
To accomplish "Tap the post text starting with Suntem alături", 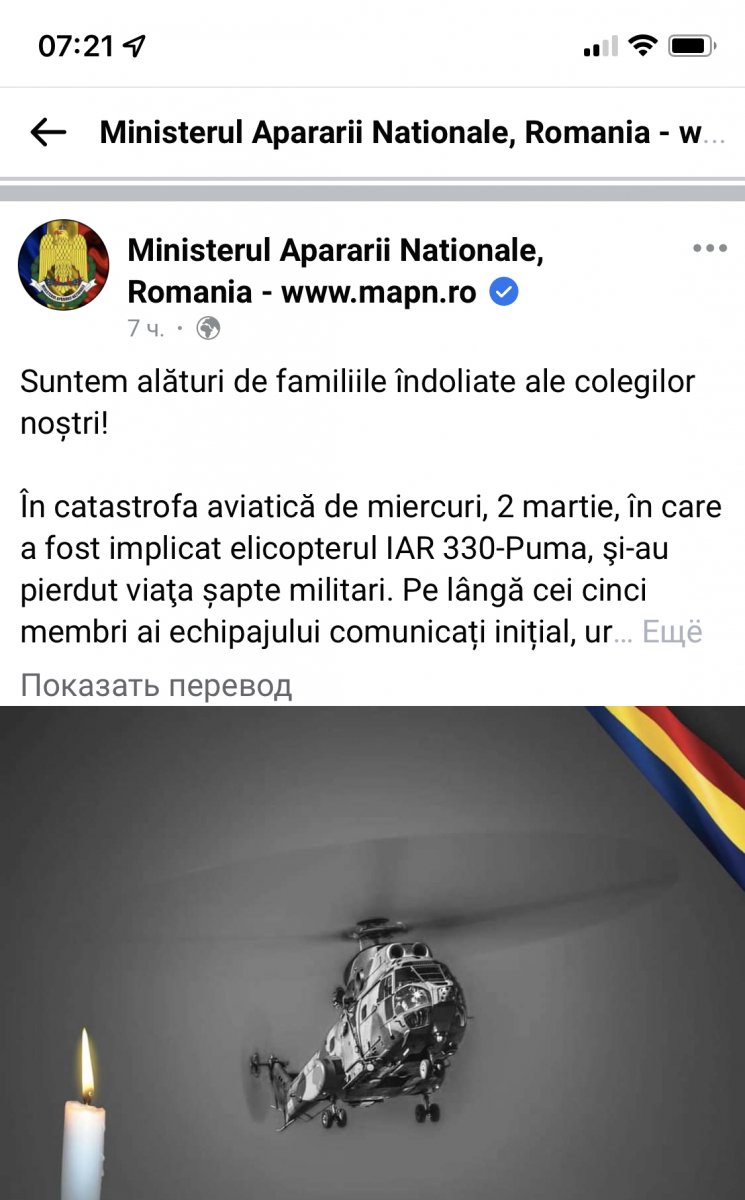I will coord(357,402).
